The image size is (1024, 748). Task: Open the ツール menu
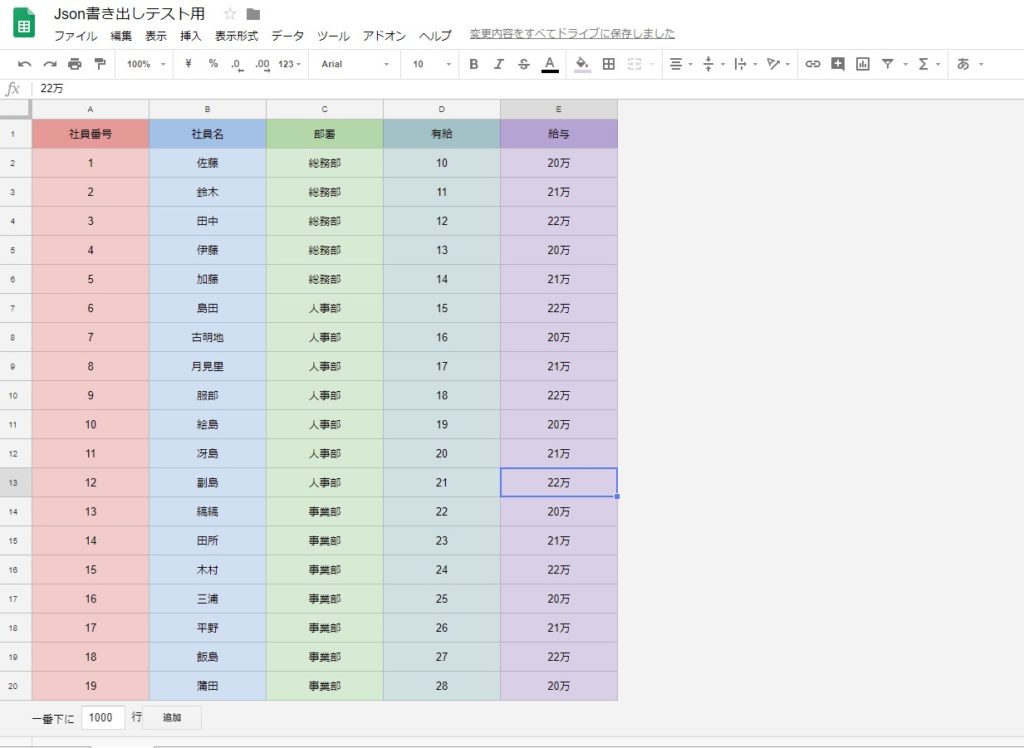click(333, 35)
